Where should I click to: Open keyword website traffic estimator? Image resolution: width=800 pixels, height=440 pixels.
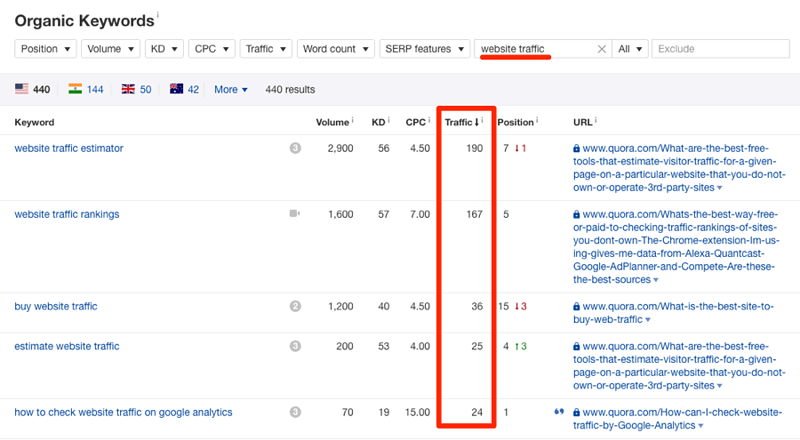69,148
